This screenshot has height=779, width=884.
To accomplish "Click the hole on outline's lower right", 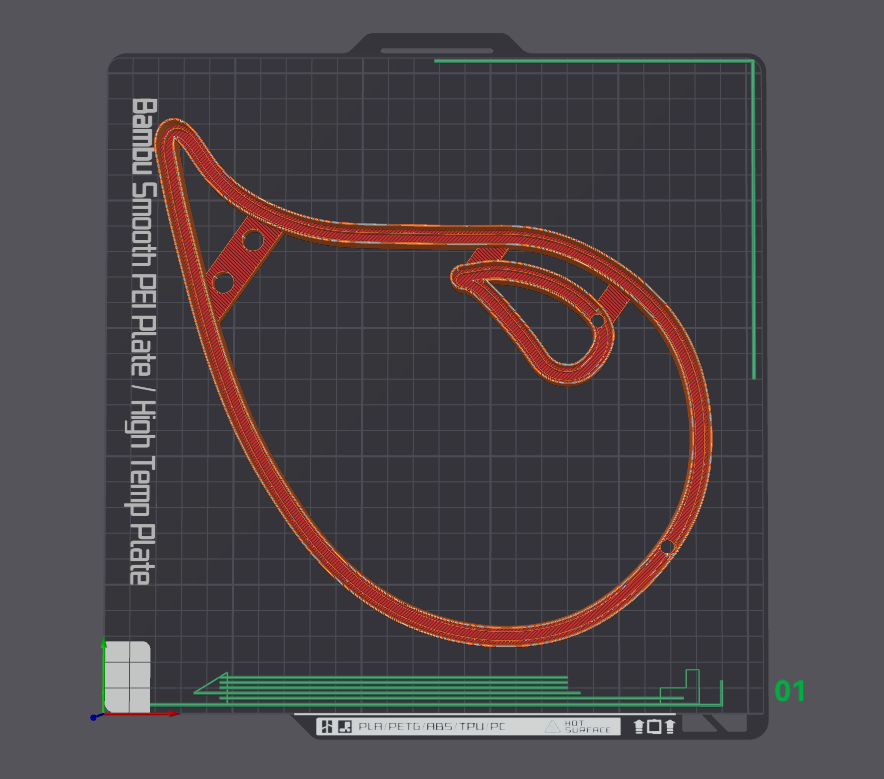I will point(667,547).
